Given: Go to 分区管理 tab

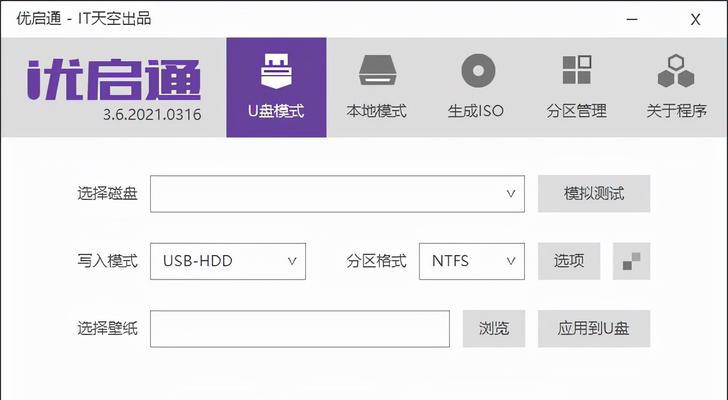Looking at the screenshot, I should pyautogui.click(x=576, y=87).
